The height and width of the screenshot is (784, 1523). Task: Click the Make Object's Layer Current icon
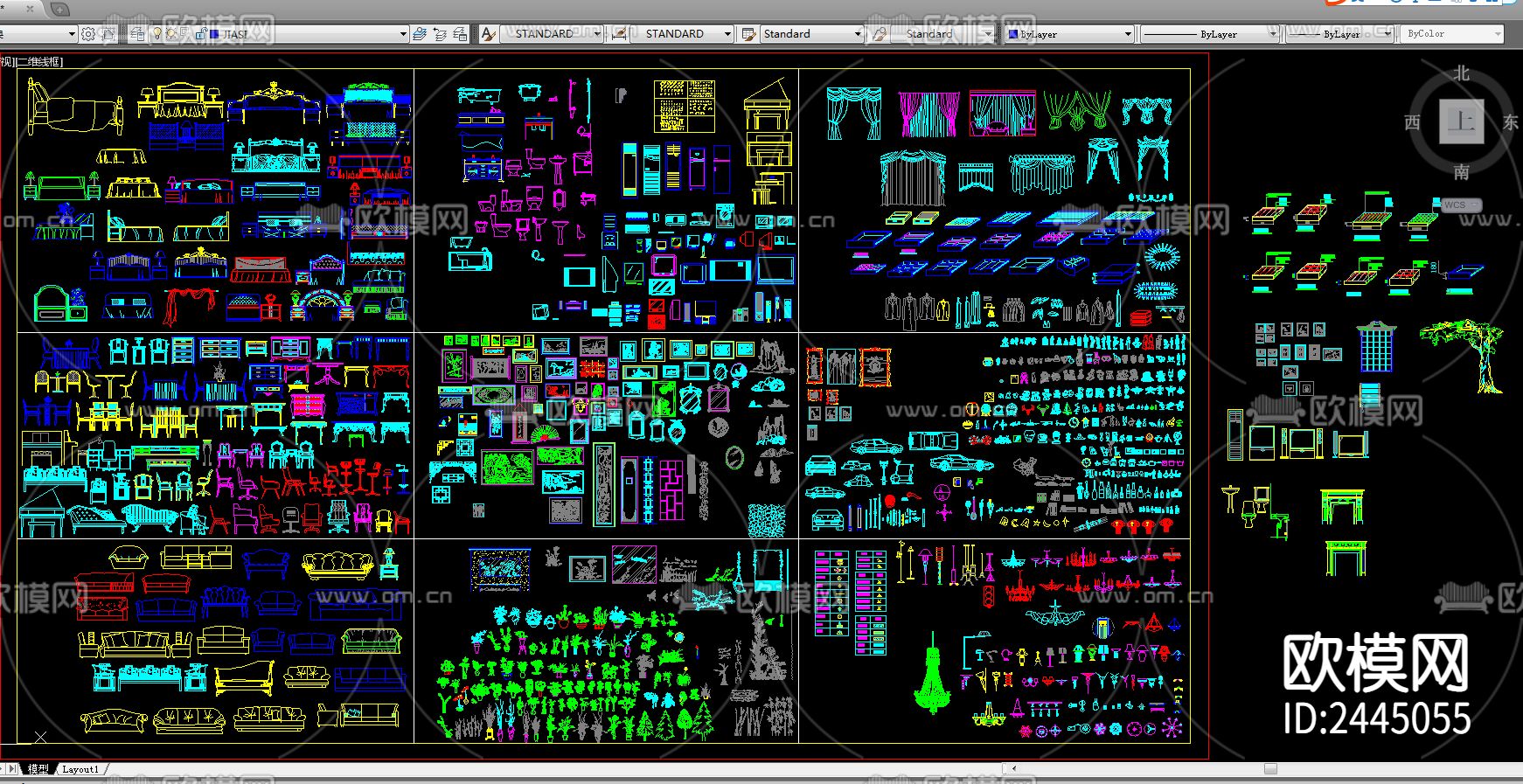click(420, 34)
